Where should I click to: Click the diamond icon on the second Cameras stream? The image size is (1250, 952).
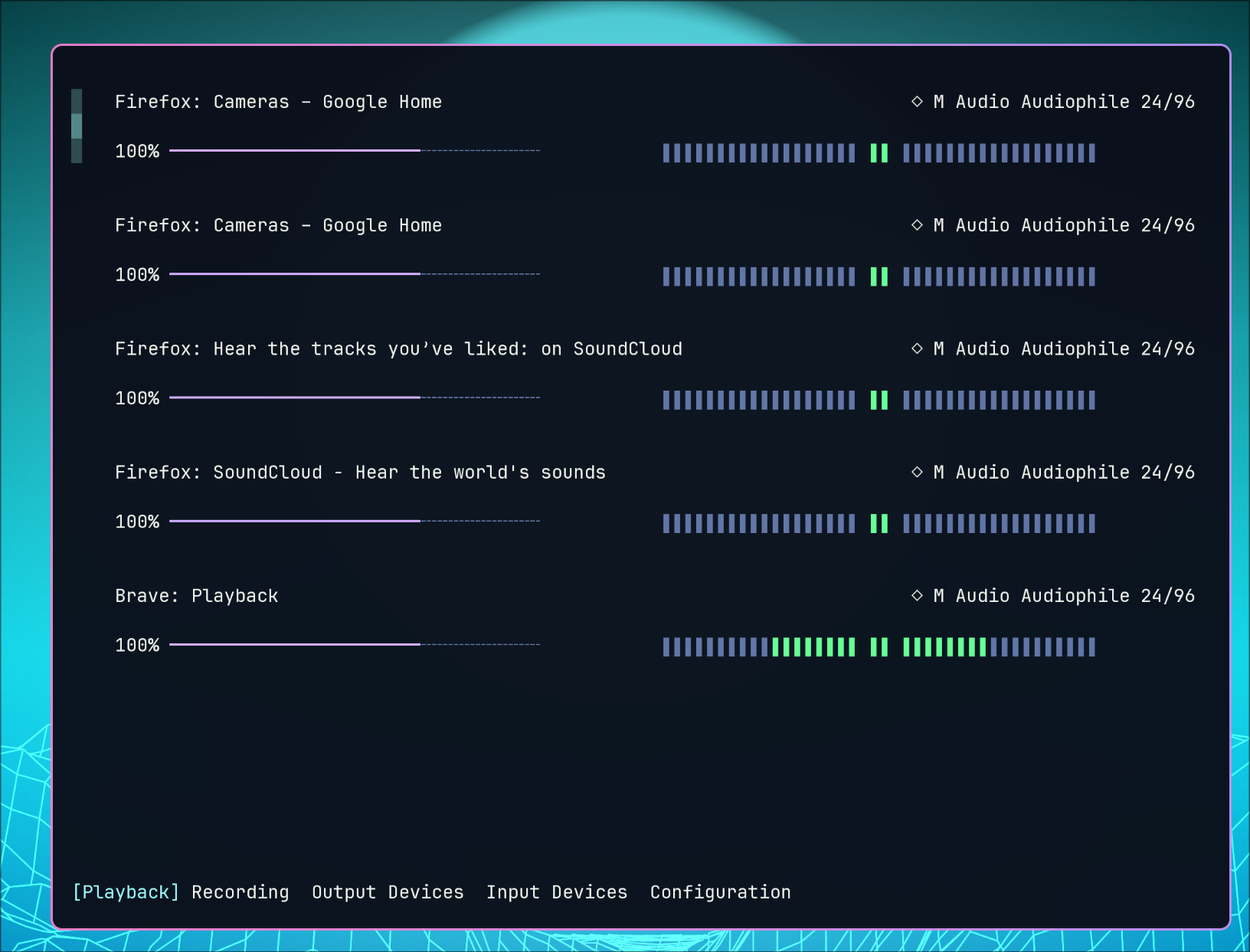917,225
